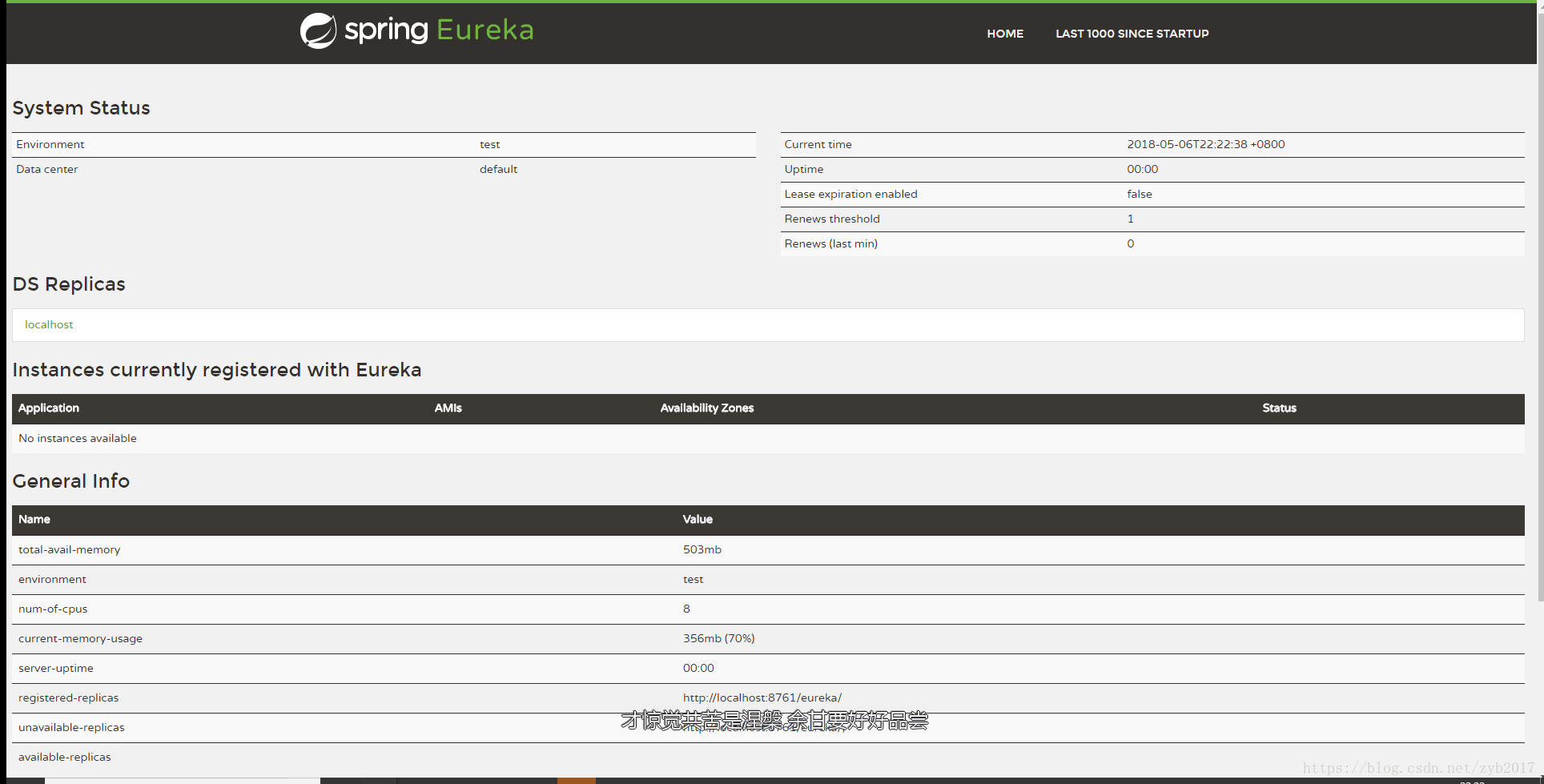
Task: Click the Lease expiration enabled value false
Action: click(x=1139, y=194)
